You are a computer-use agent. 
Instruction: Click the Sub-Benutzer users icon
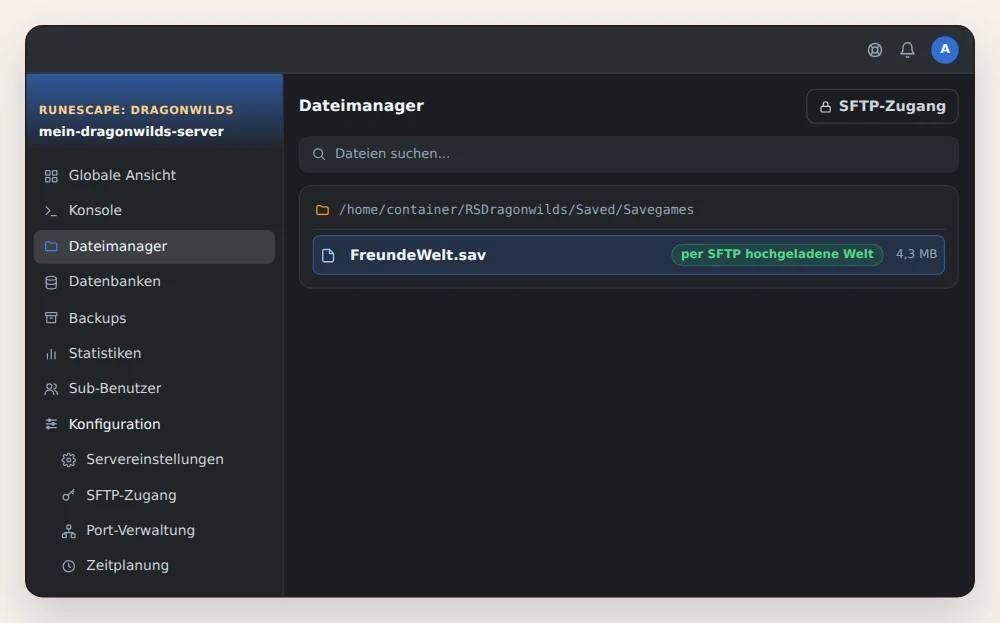click(51, 389)
